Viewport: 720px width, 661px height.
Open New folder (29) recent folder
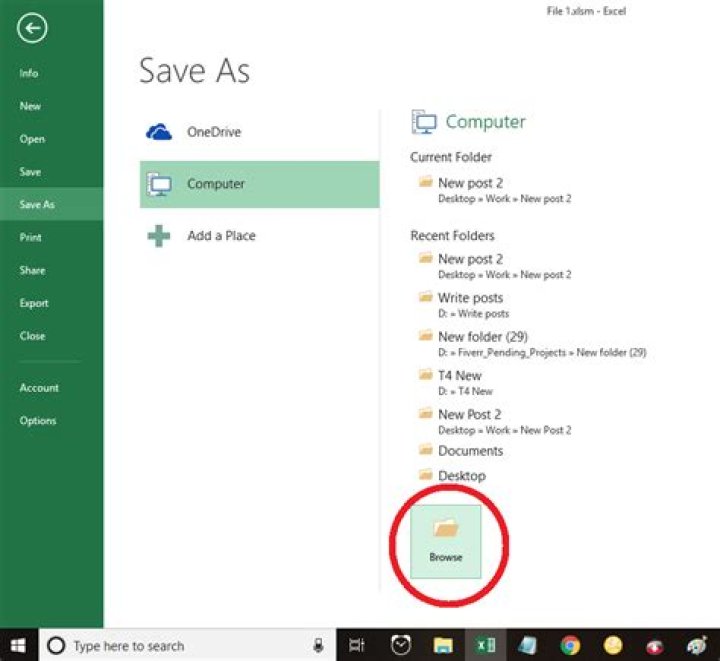(x=532, y=344)
